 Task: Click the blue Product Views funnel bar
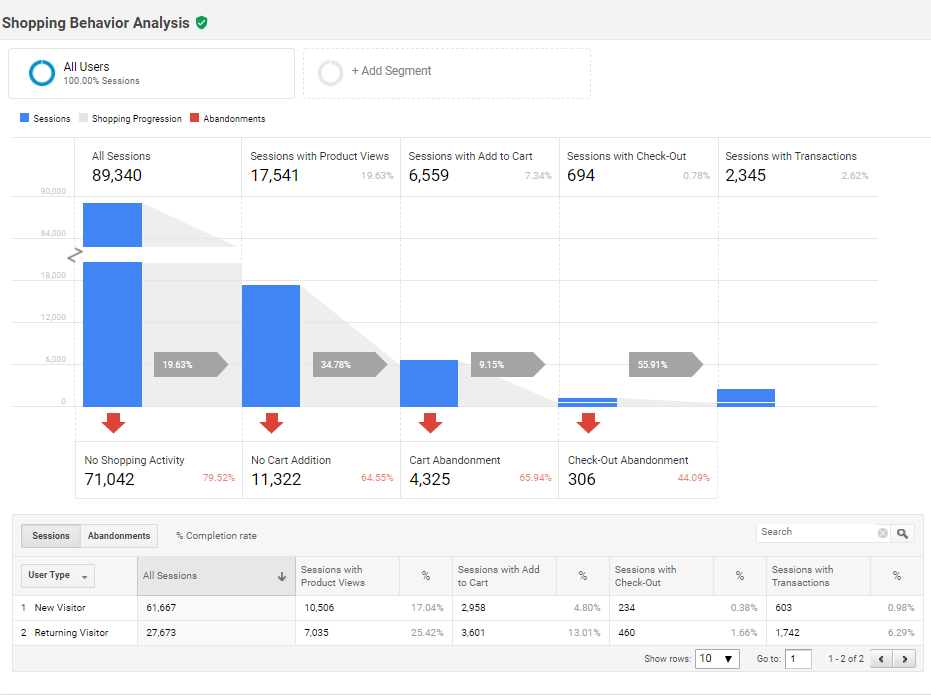pos(271,345)
